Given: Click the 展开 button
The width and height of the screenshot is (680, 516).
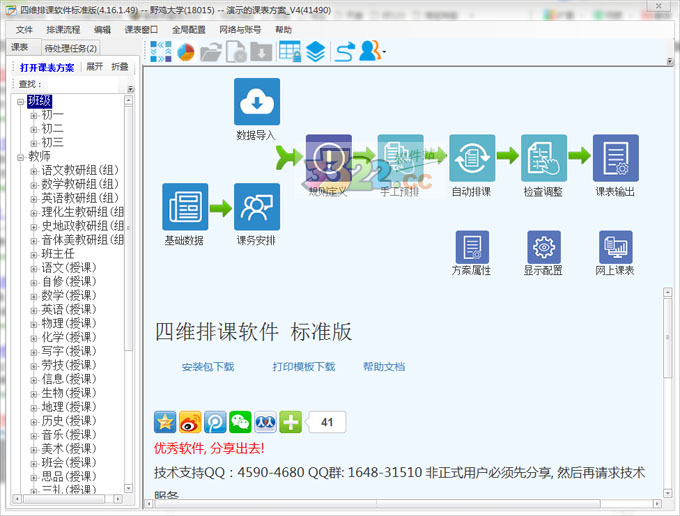Looking at the screenshot, I should pyautogui.click(x=95, y=67).
